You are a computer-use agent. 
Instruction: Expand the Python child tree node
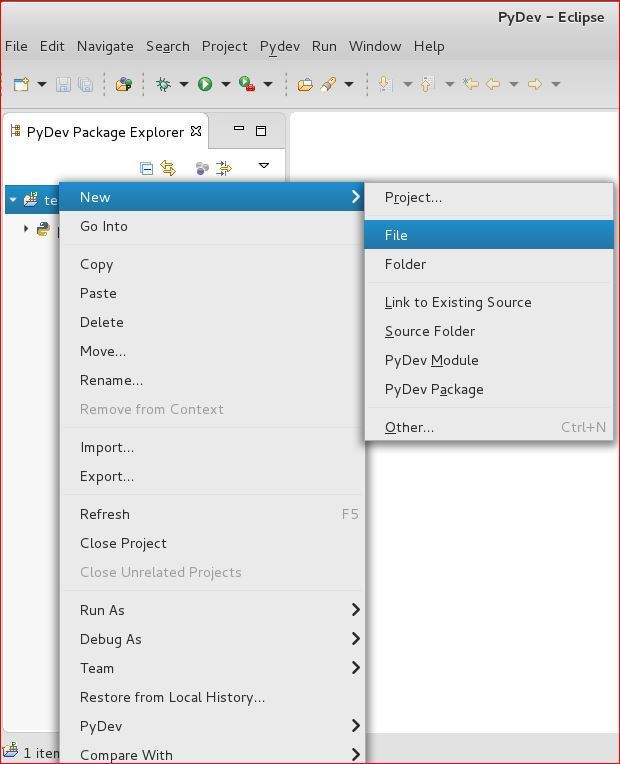click(x=26, y=229)
